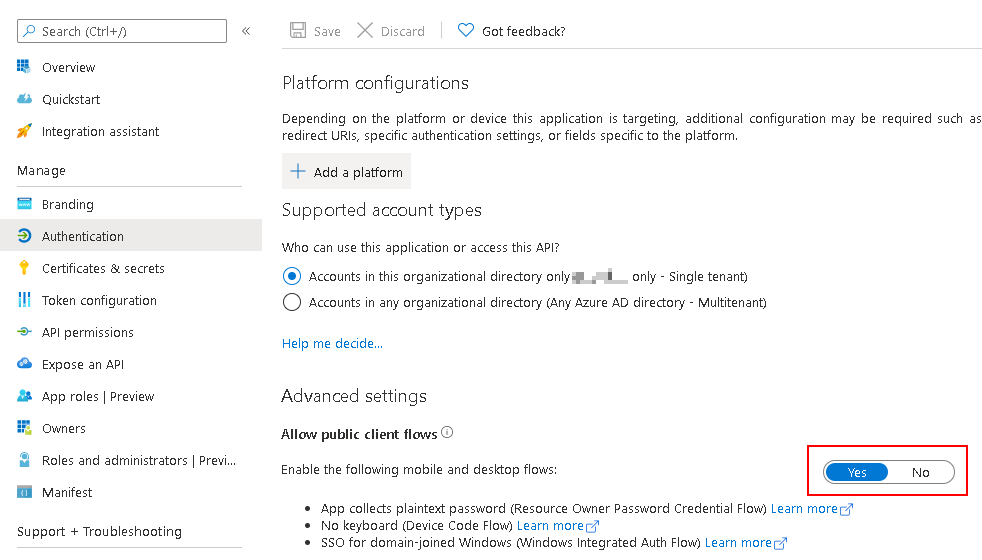Click the Expose an API cloud icon
Screen dimensions: 982x560
pyautogui.click(x=24, y=363)
